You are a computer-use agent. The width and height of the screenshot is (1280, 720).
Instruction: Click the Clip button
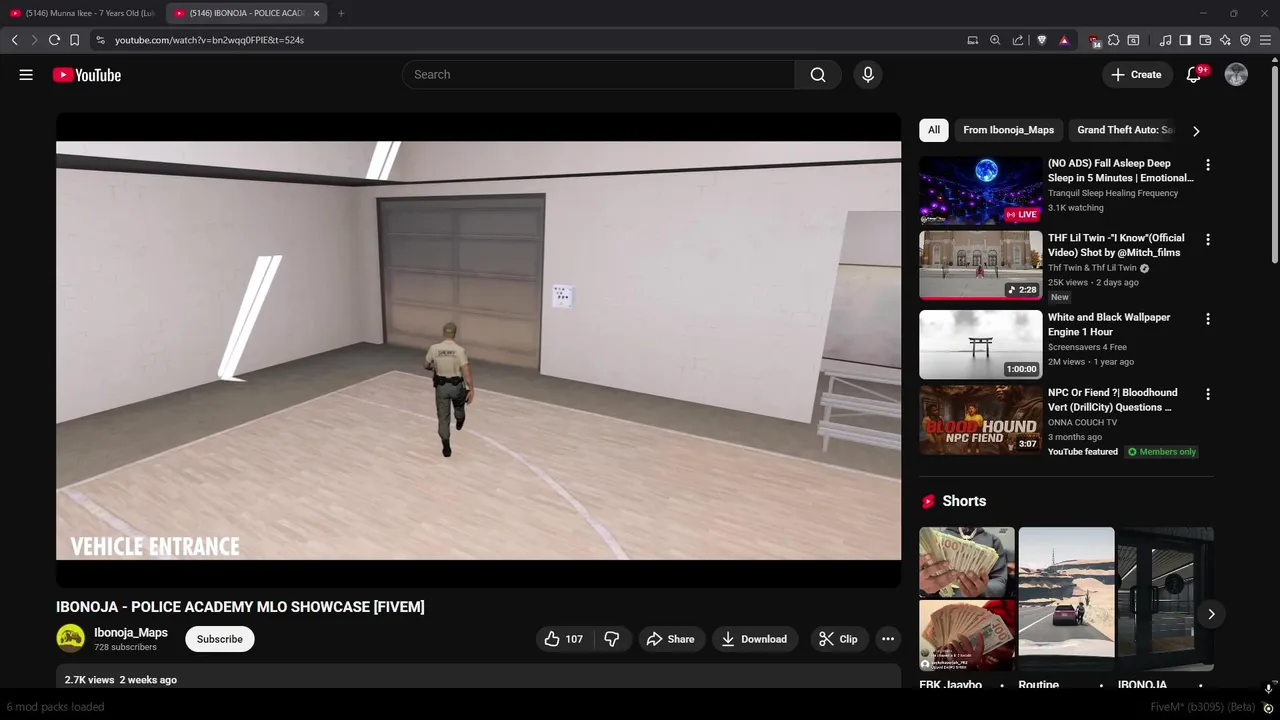(838, 639)
